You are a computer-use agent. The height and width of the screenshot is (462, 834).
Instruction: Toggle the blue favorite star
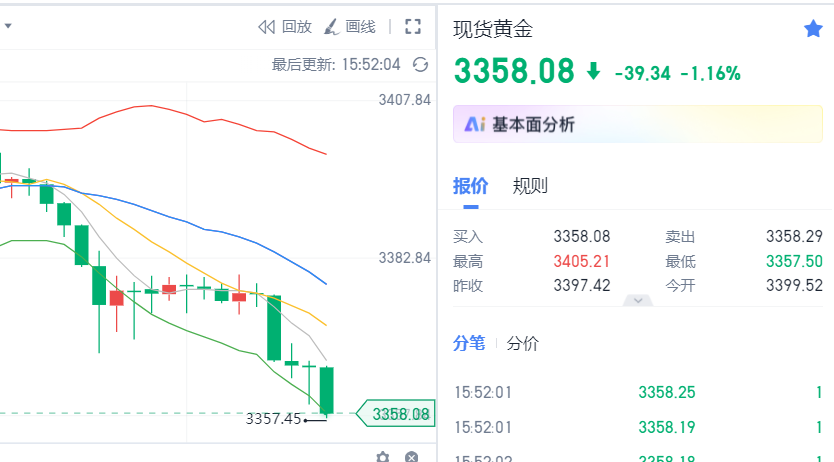coord(813,29)
